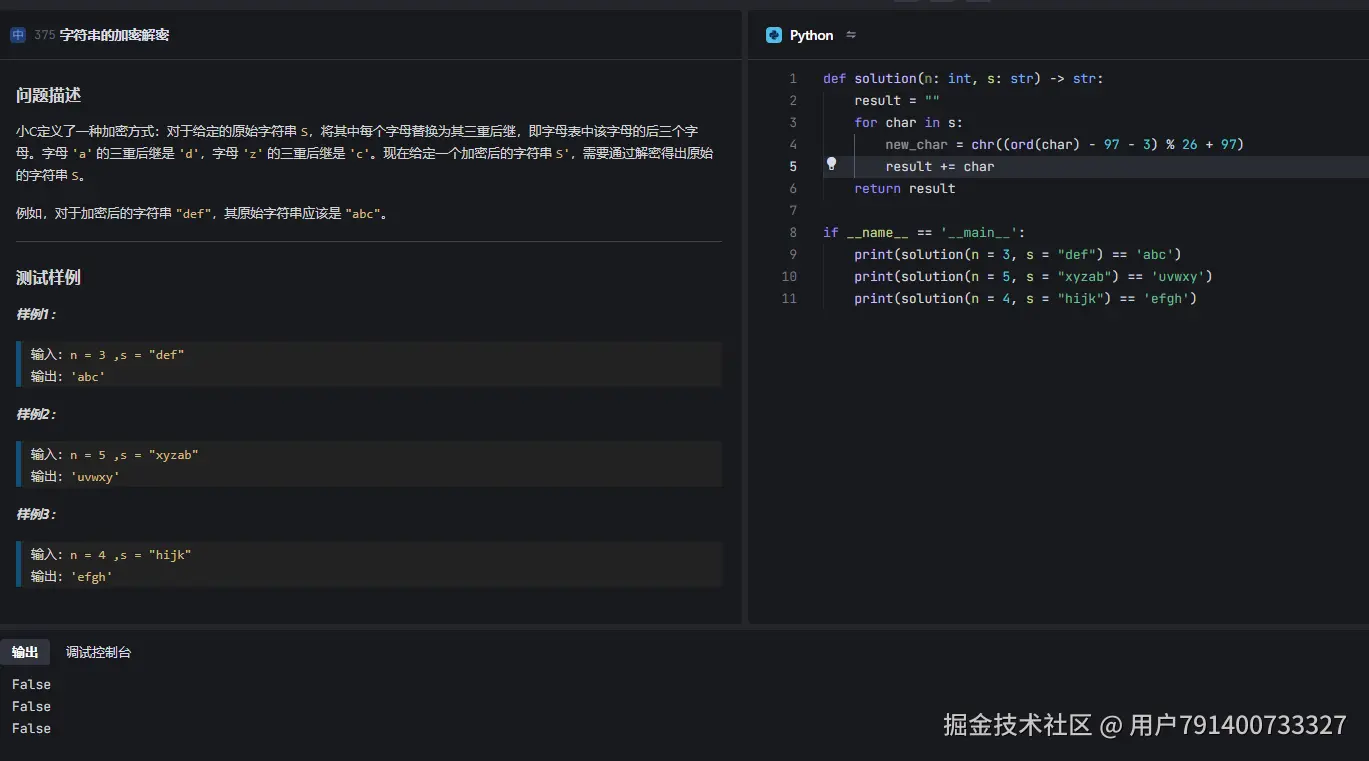Screen dimensions: 1369x761
Task: Click line number 11 in the editor gutter
Action: 790,298
